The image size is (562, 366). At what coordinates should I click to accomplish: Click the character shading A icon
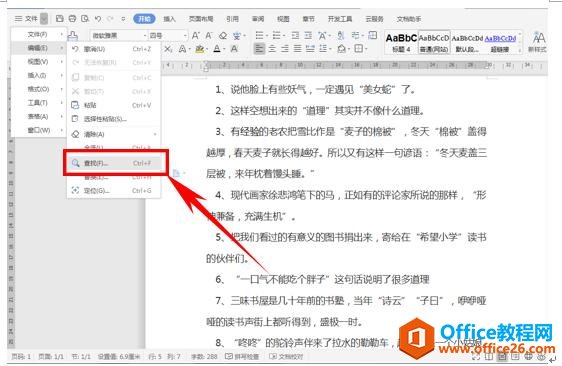point(234,49)
